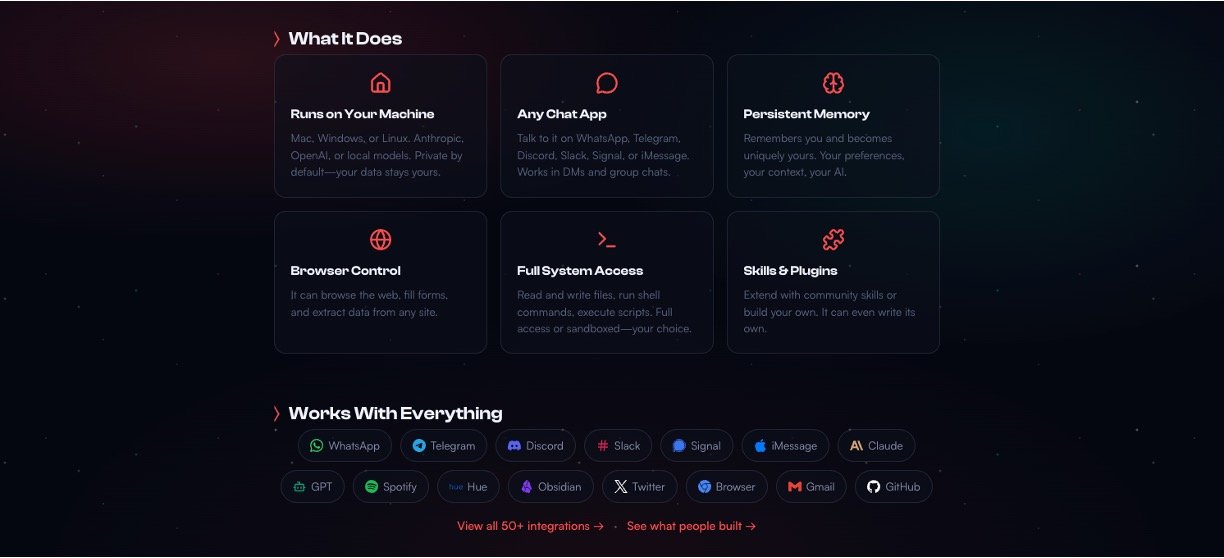Open the Gmail integration pill

[811, 487]
